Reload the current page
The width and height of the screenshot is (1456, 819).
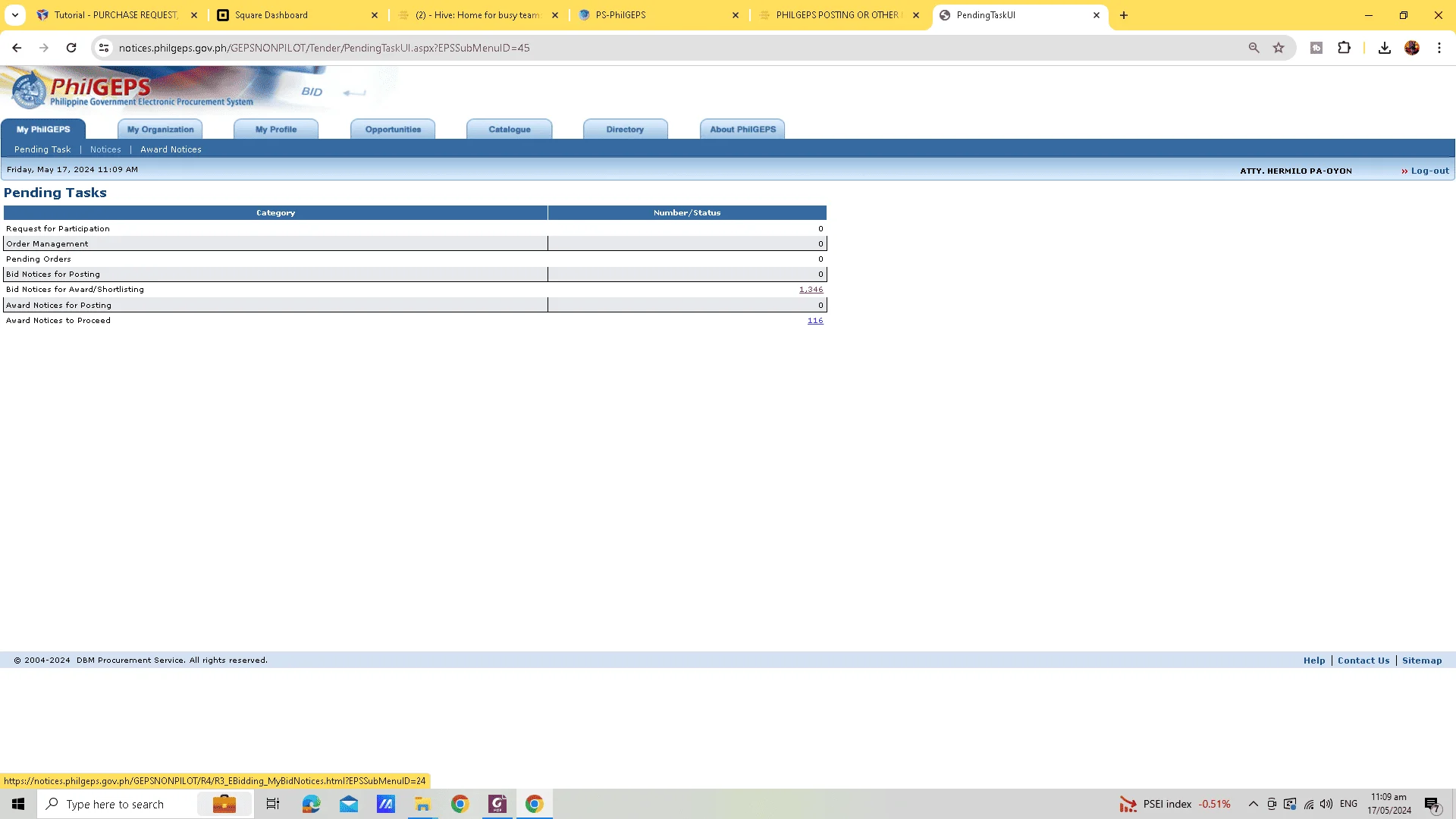coord(71,48)
